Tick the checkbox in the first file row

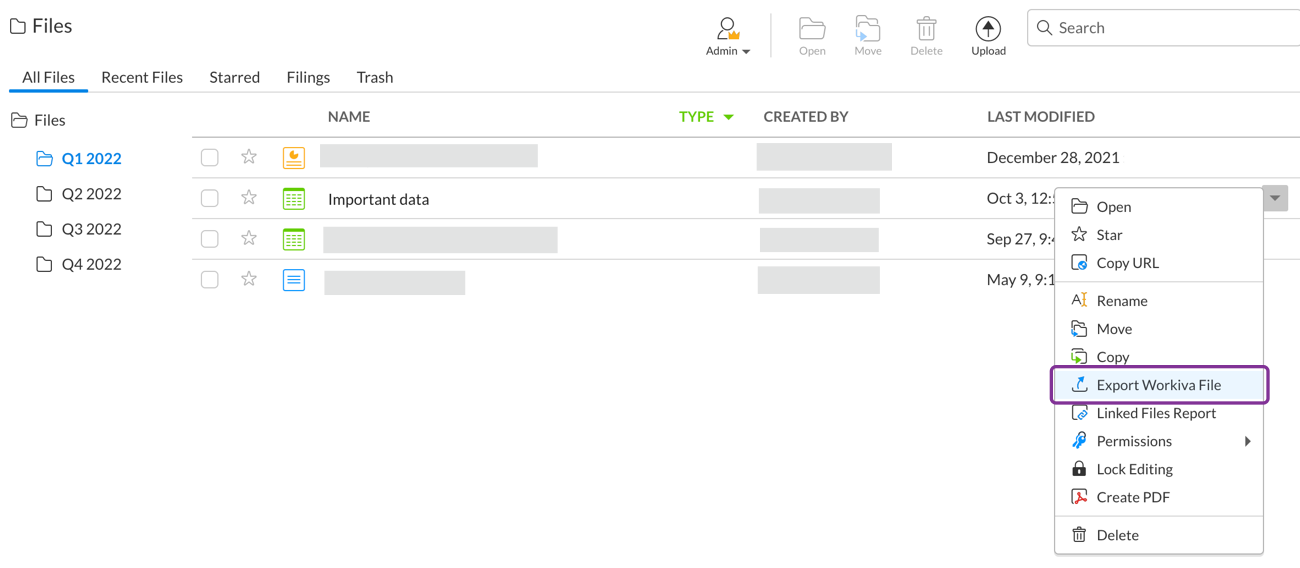pyautogui.click(x=210, y=158)
